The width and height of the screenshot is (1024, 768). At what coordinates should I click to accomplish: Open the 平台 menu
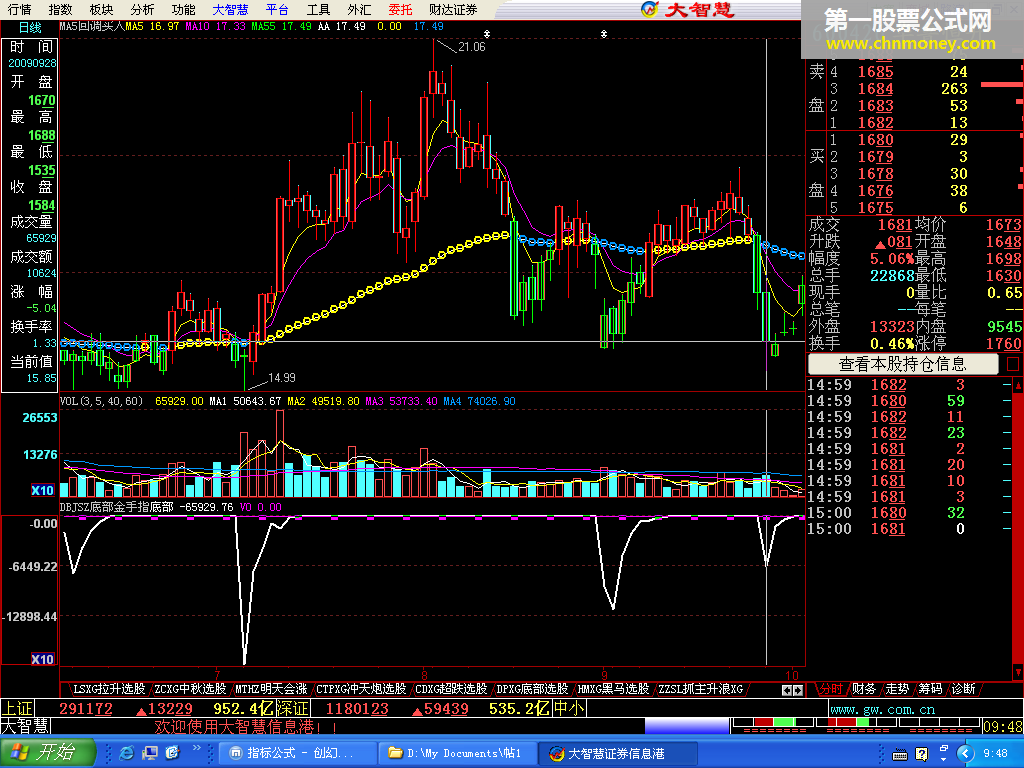[x=278, y=10]
